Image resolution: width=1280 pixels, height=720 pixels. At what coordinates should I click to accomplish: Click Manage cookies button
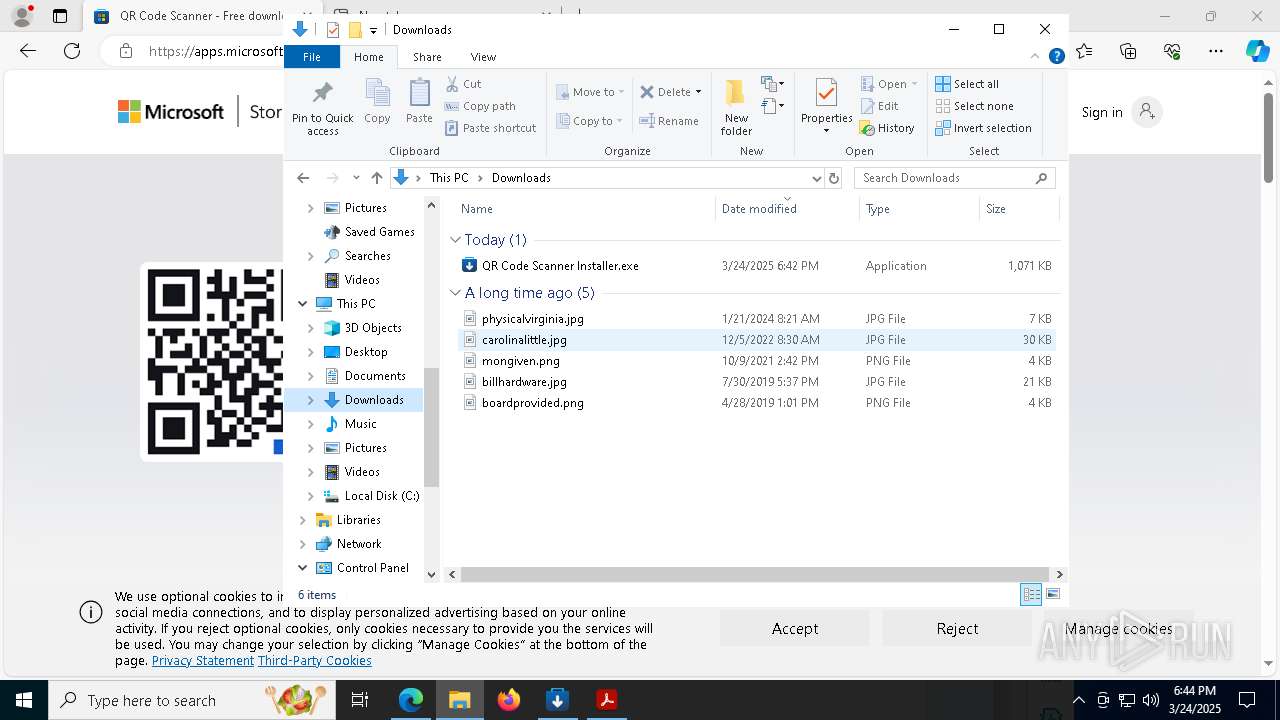1118,629
